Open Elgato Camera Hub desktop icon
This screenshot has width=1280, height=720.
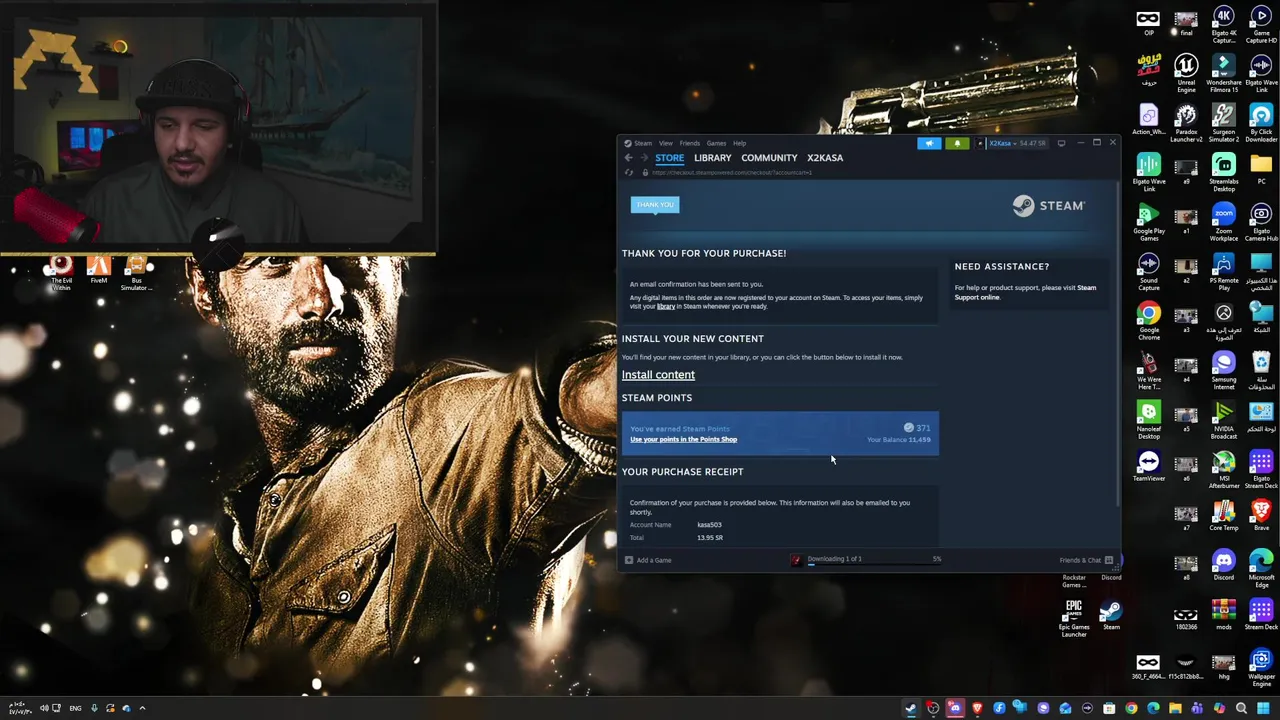coord(1261,222)
